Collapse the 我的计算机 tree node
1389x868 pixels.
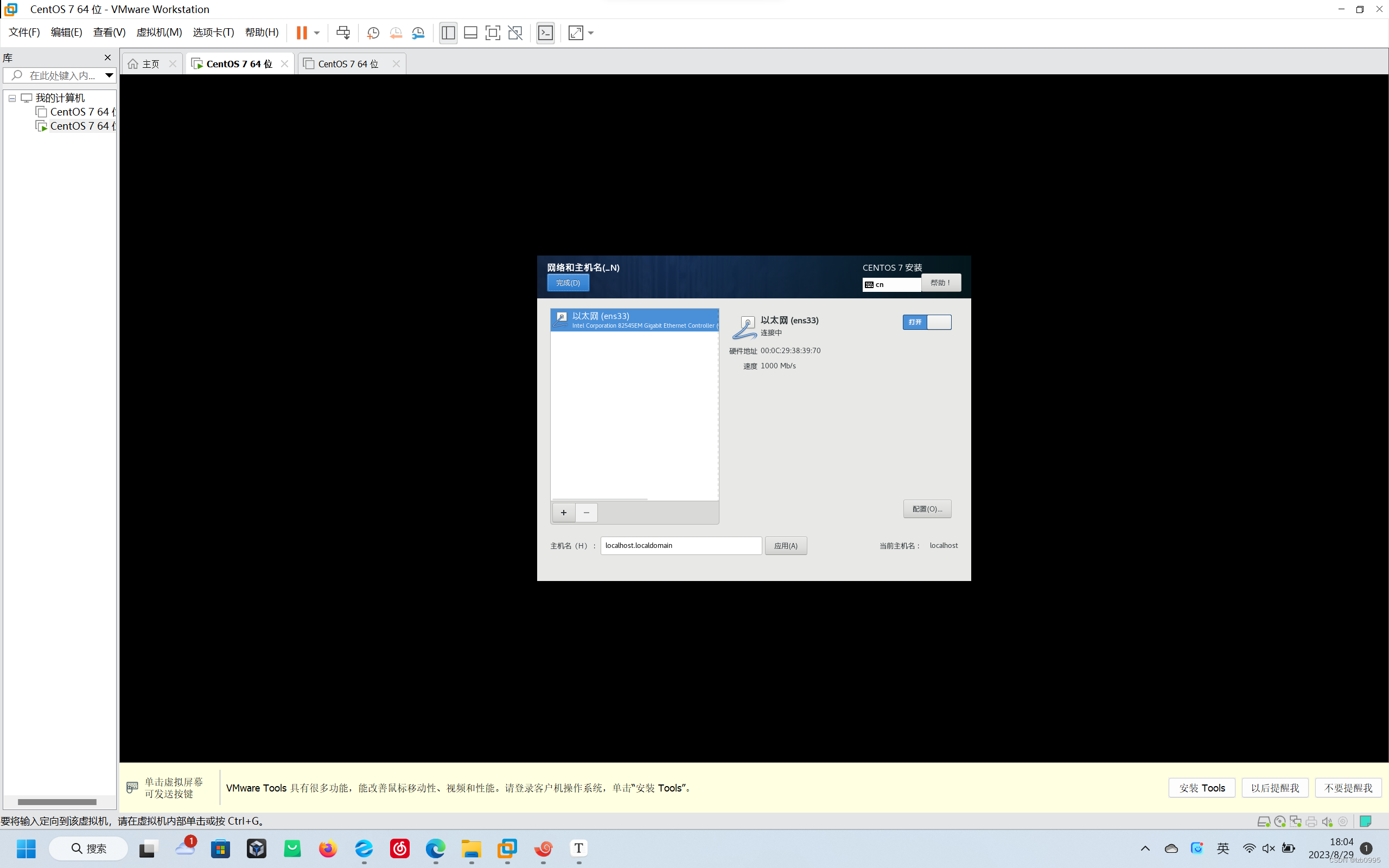point(12,98)
